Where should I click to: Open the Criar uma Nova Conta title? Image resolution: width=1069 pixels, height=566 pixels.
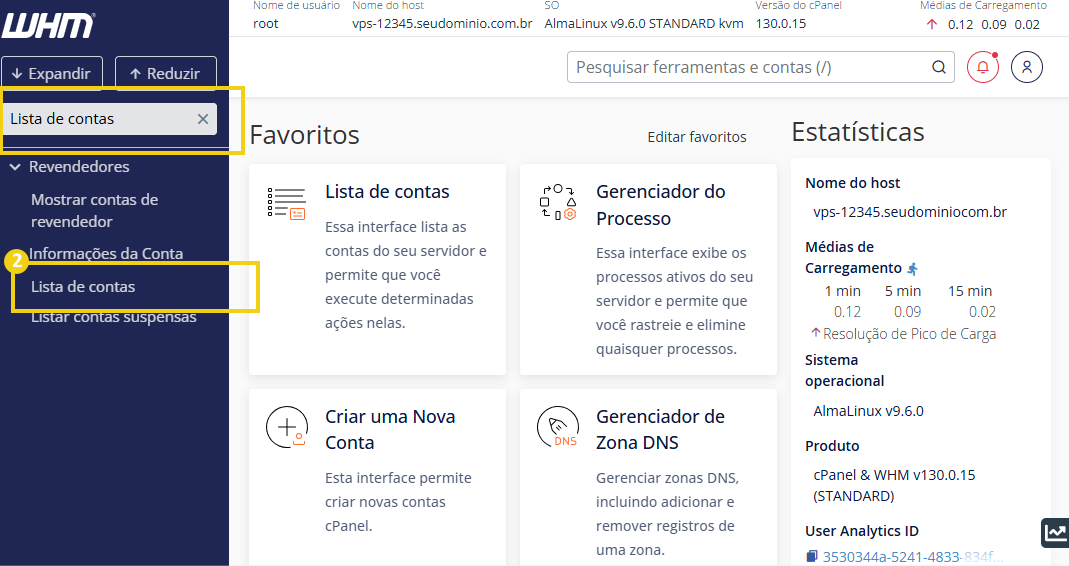(x=390, y=429)
